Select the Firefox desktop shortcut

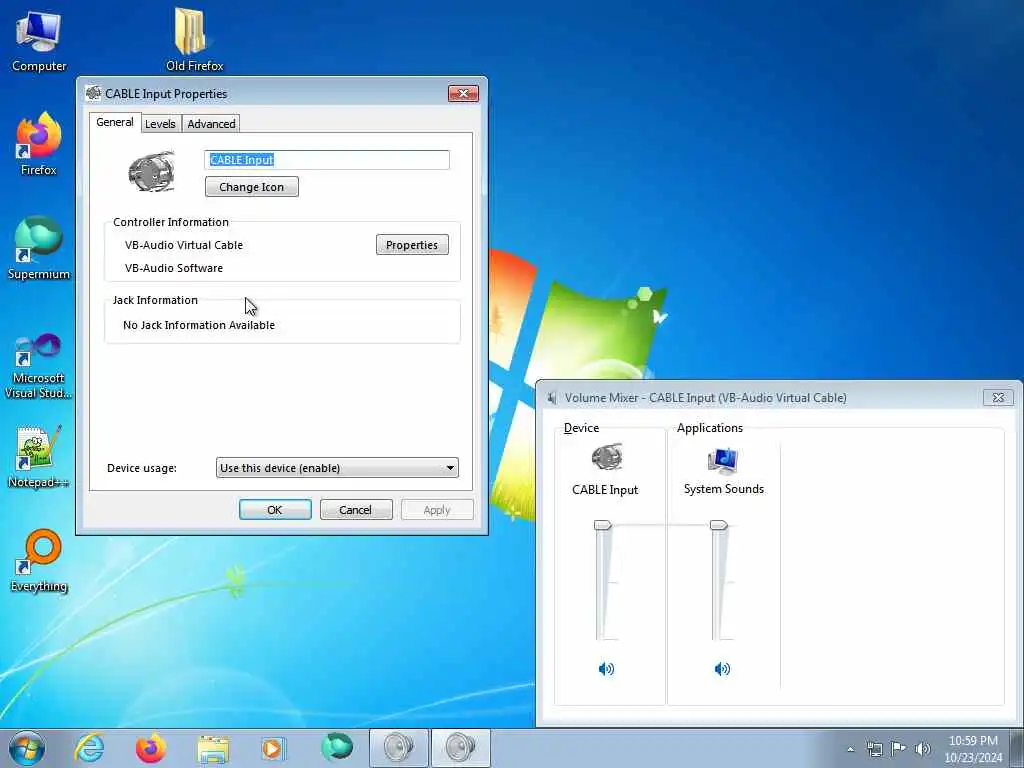point(39,144)
